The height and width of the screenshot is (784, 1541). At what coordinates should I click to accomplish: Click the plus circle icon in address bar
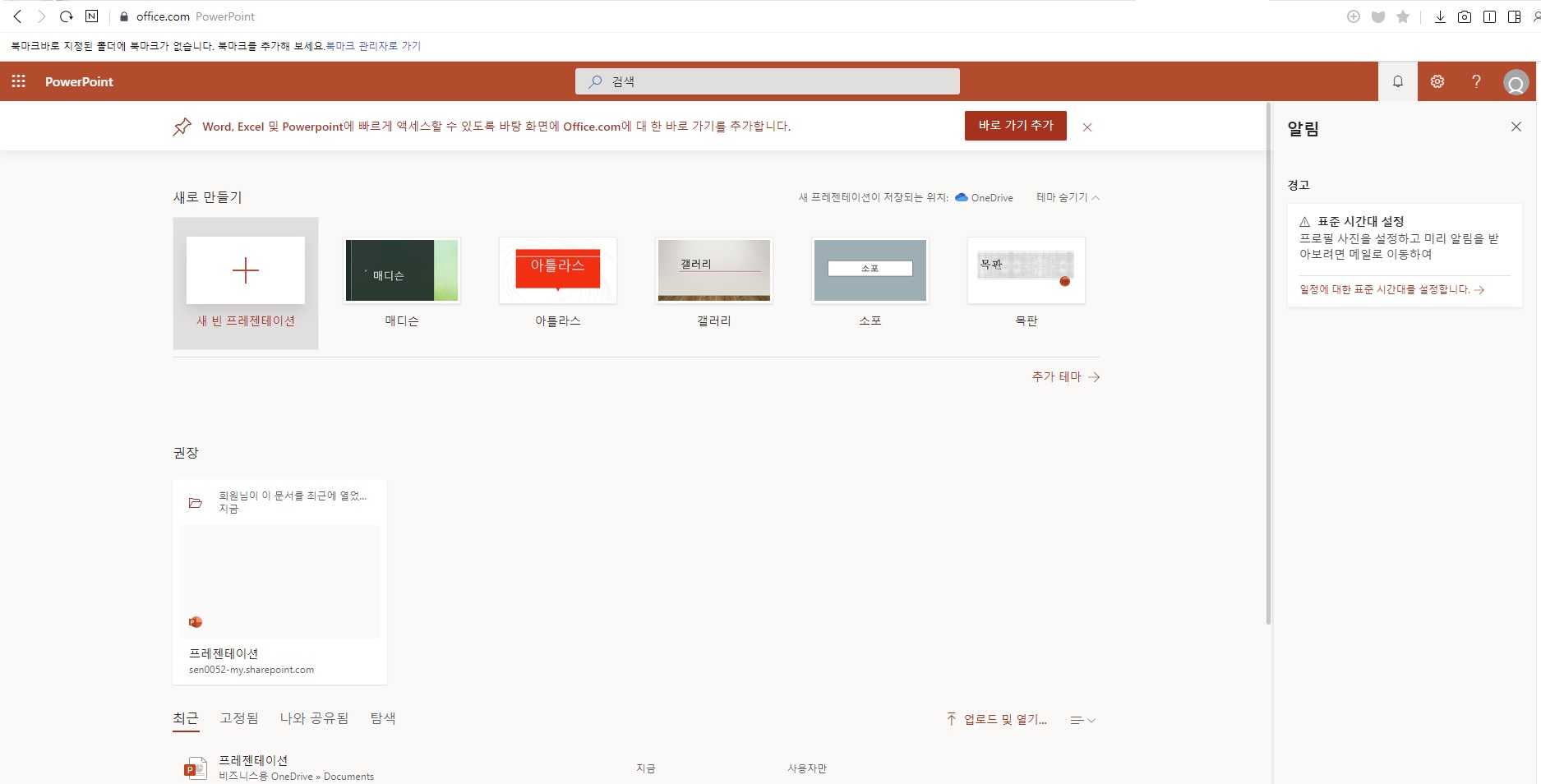[1354, 16]
